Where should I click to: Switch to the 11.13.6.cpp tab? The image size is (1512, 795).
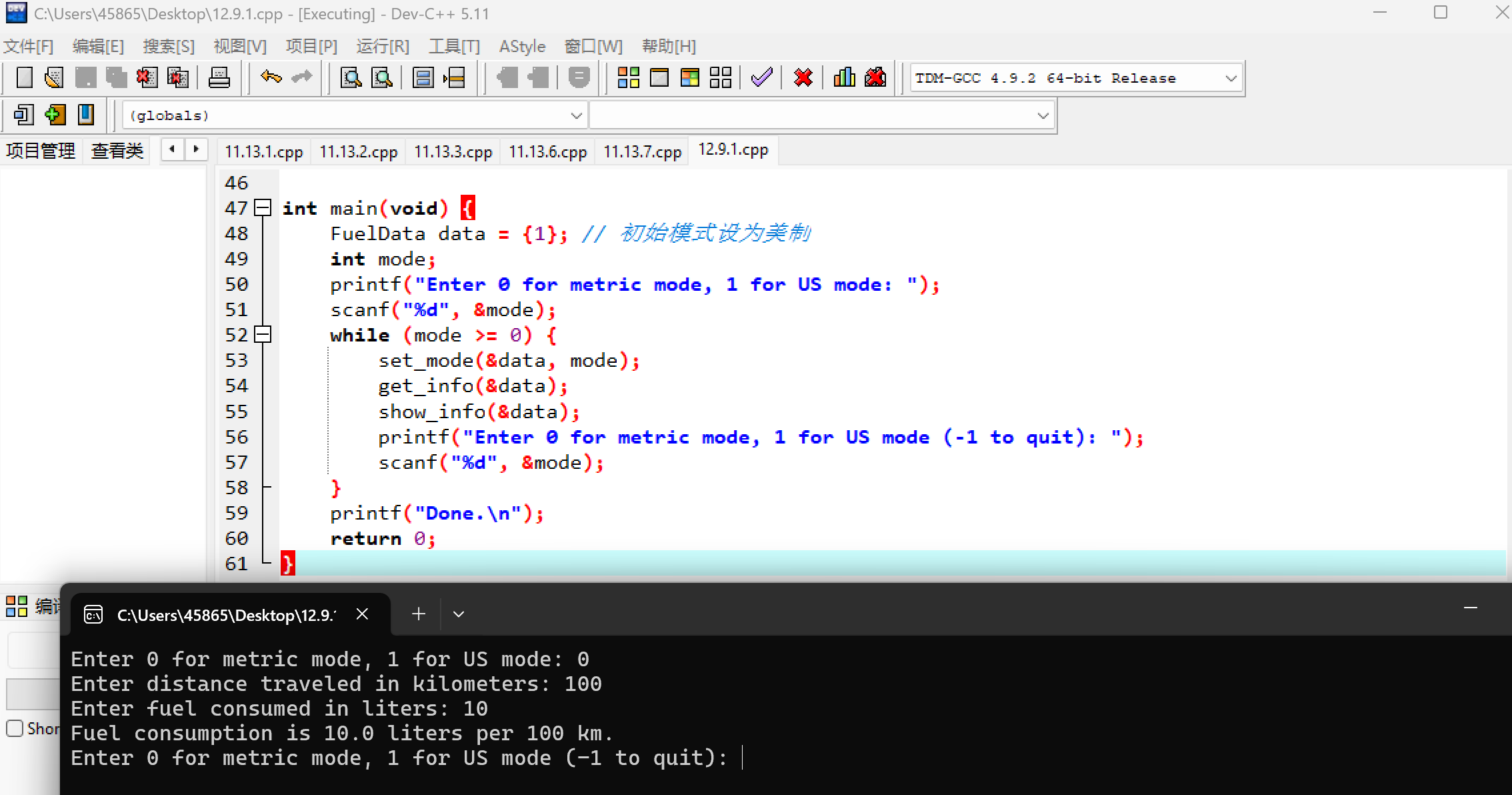click(x=547, y=152)
